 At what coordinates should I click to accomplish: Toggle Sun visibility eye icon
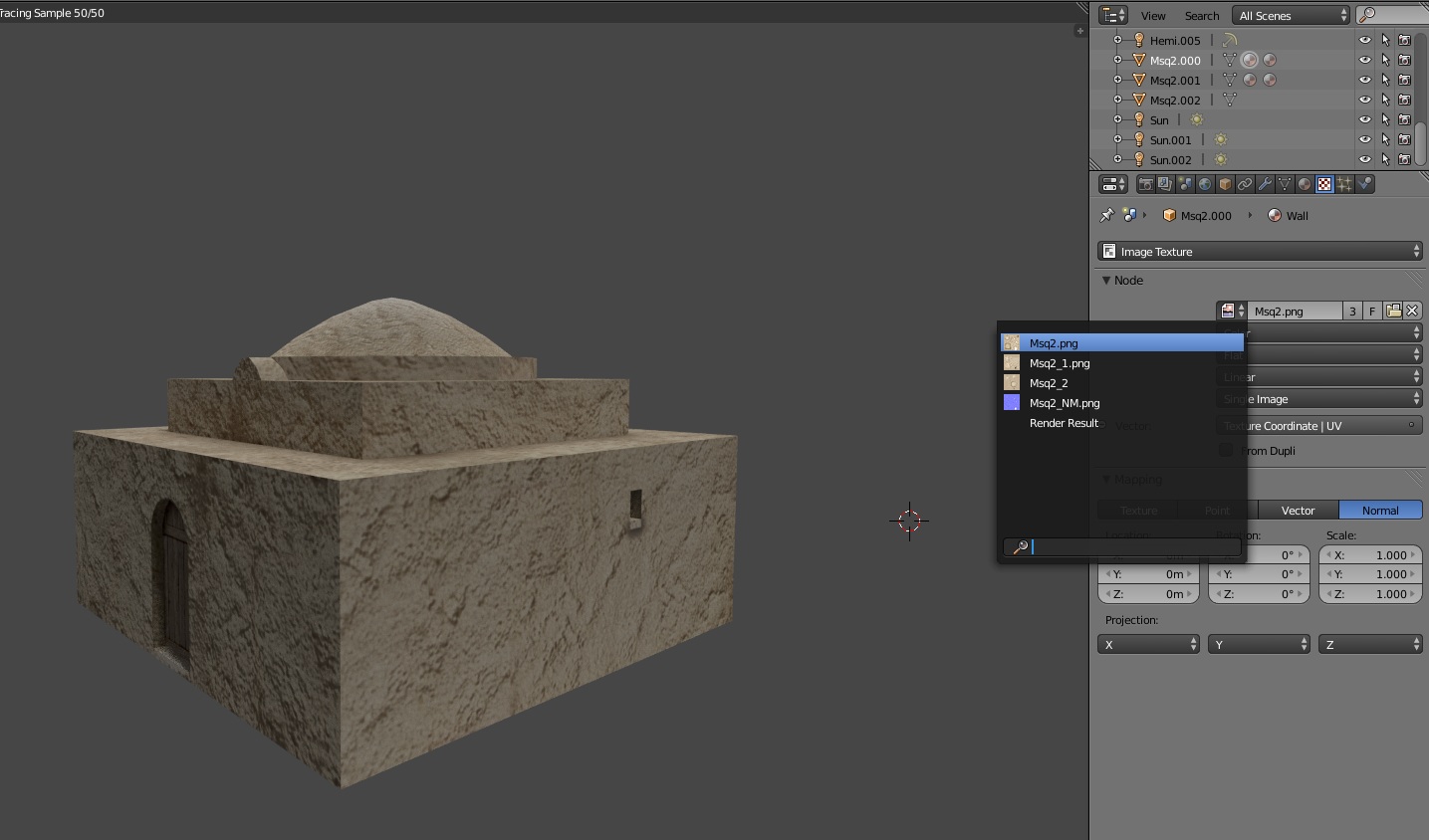(1365, 119)
